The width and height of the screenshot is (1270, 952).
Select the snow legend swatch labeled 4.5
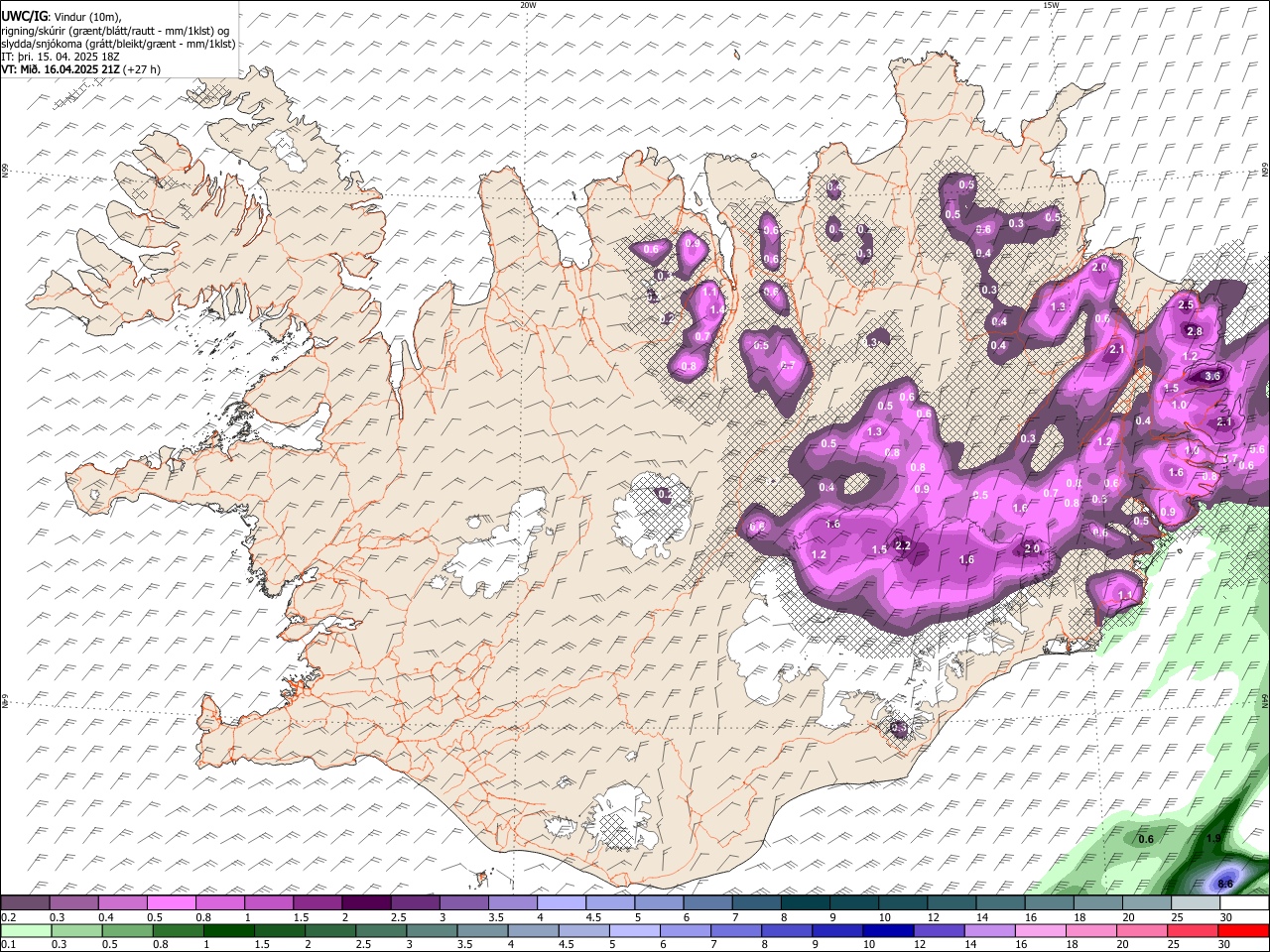(610, 902)
